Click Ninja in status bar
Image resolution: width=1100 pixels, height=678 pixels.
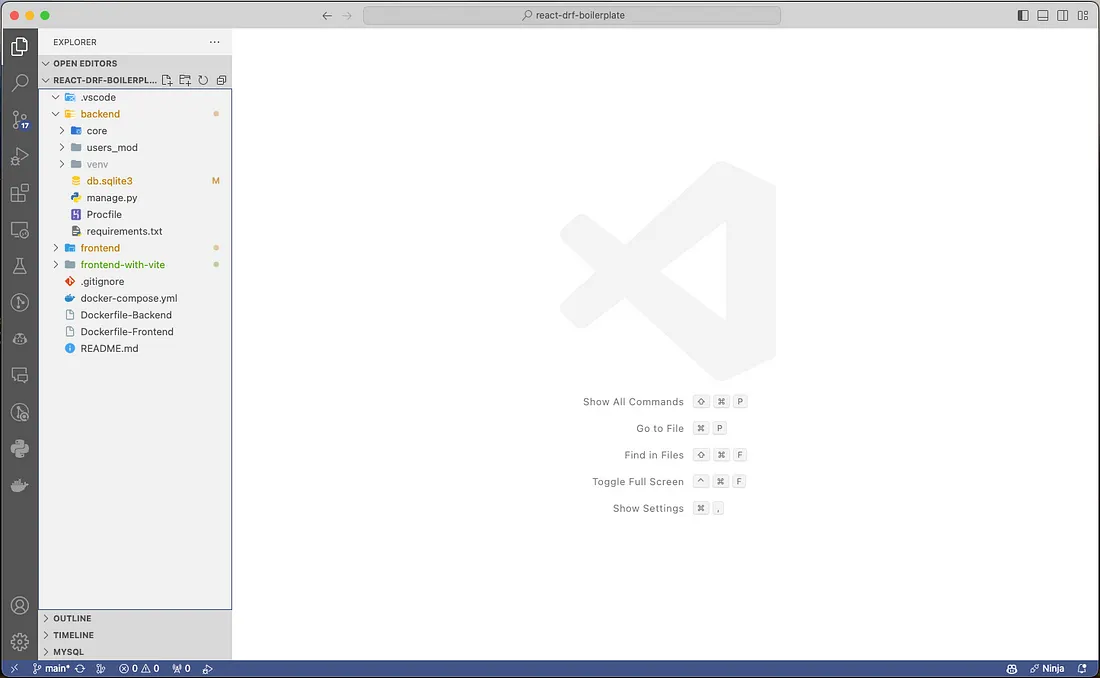pyautogui.click(x=1047, y=669)
